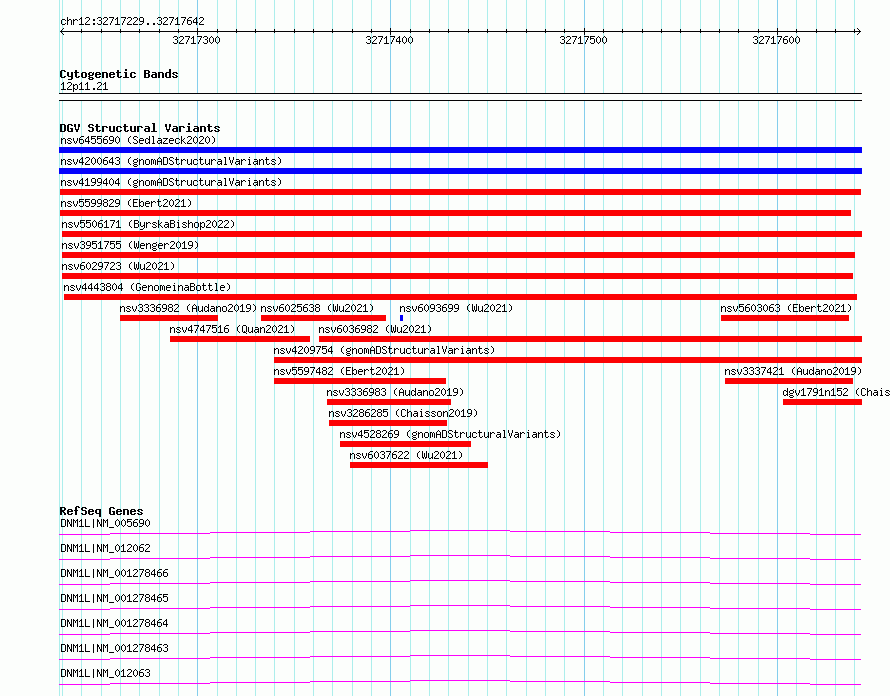Open nsv3286285 (Chaisson2019) label

click(403, 413)
